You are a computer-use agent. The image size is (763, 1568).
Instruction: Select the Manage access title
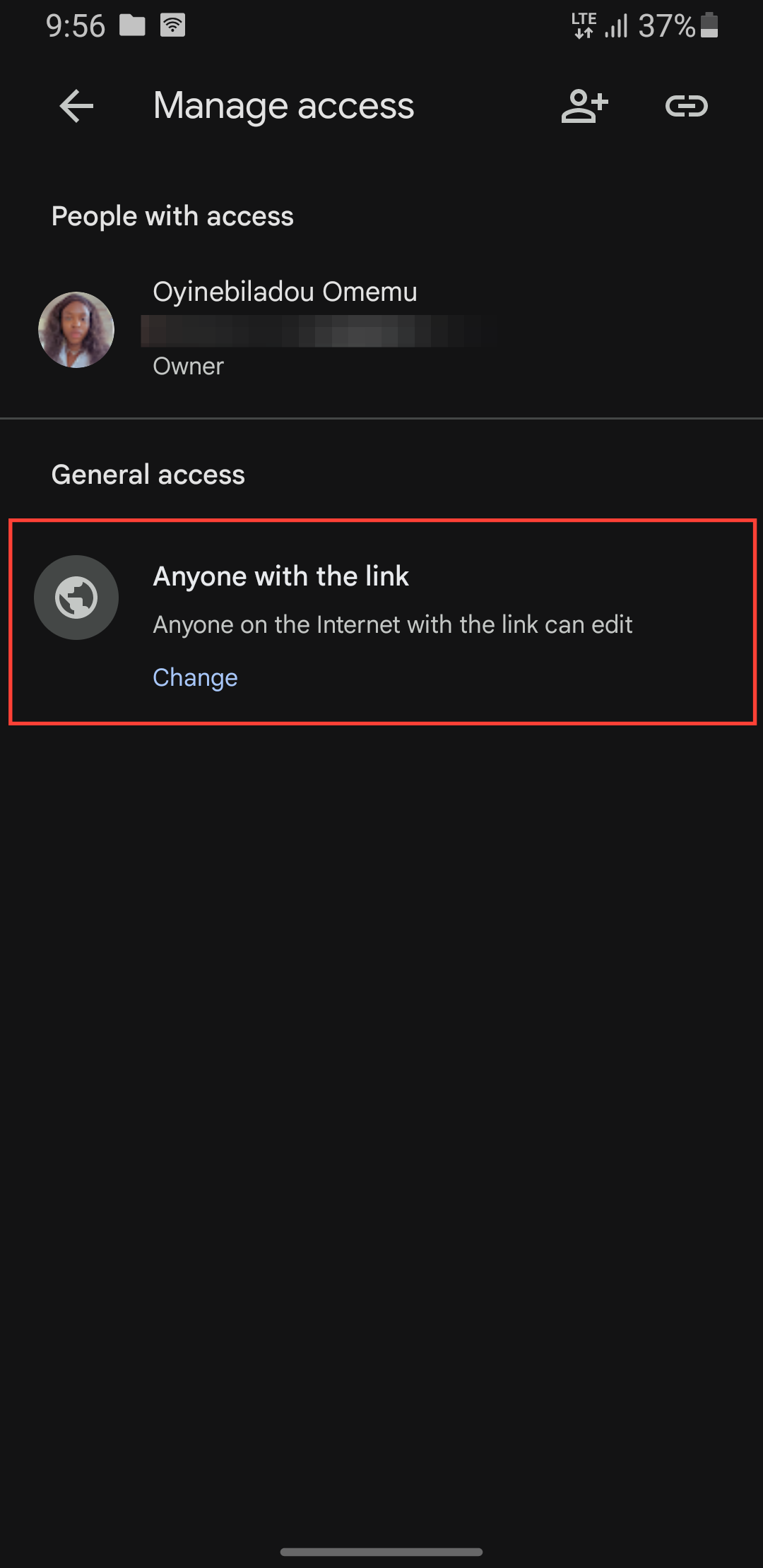pos(283,106)
